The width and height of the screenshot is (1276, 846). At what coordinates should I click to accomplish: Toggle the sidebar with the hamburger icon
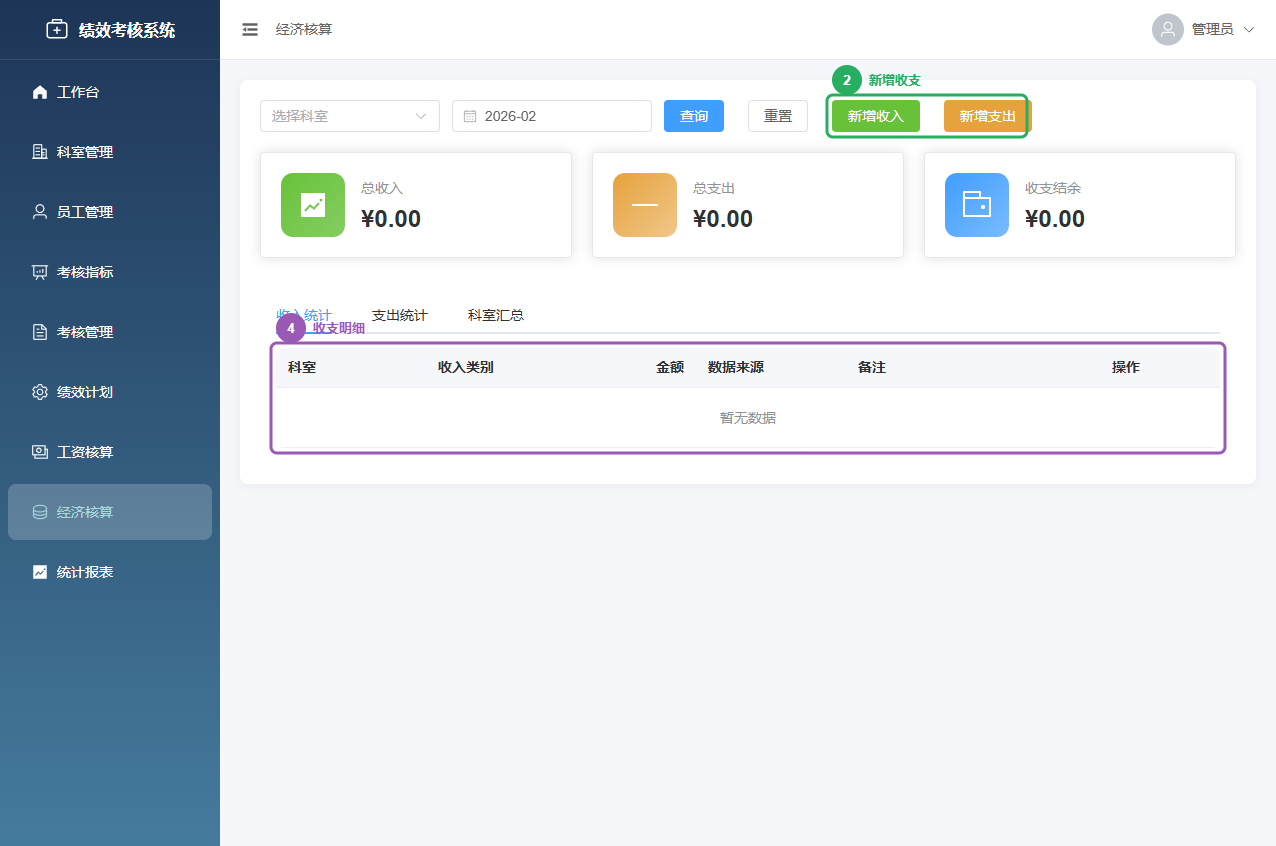[249, 29]
